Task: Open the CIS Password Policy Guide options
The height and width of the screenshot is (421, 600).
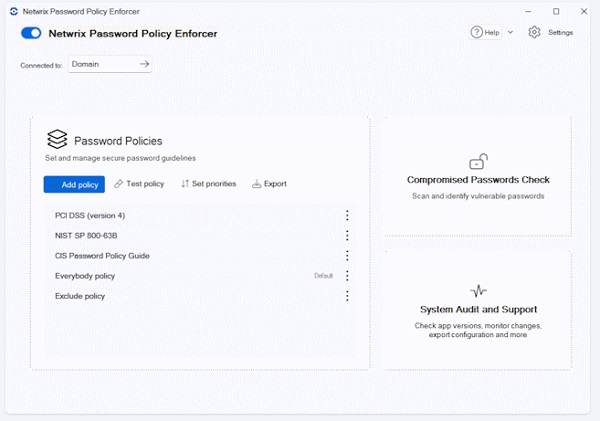Action: pyautogui.click(x=347, y=256)
